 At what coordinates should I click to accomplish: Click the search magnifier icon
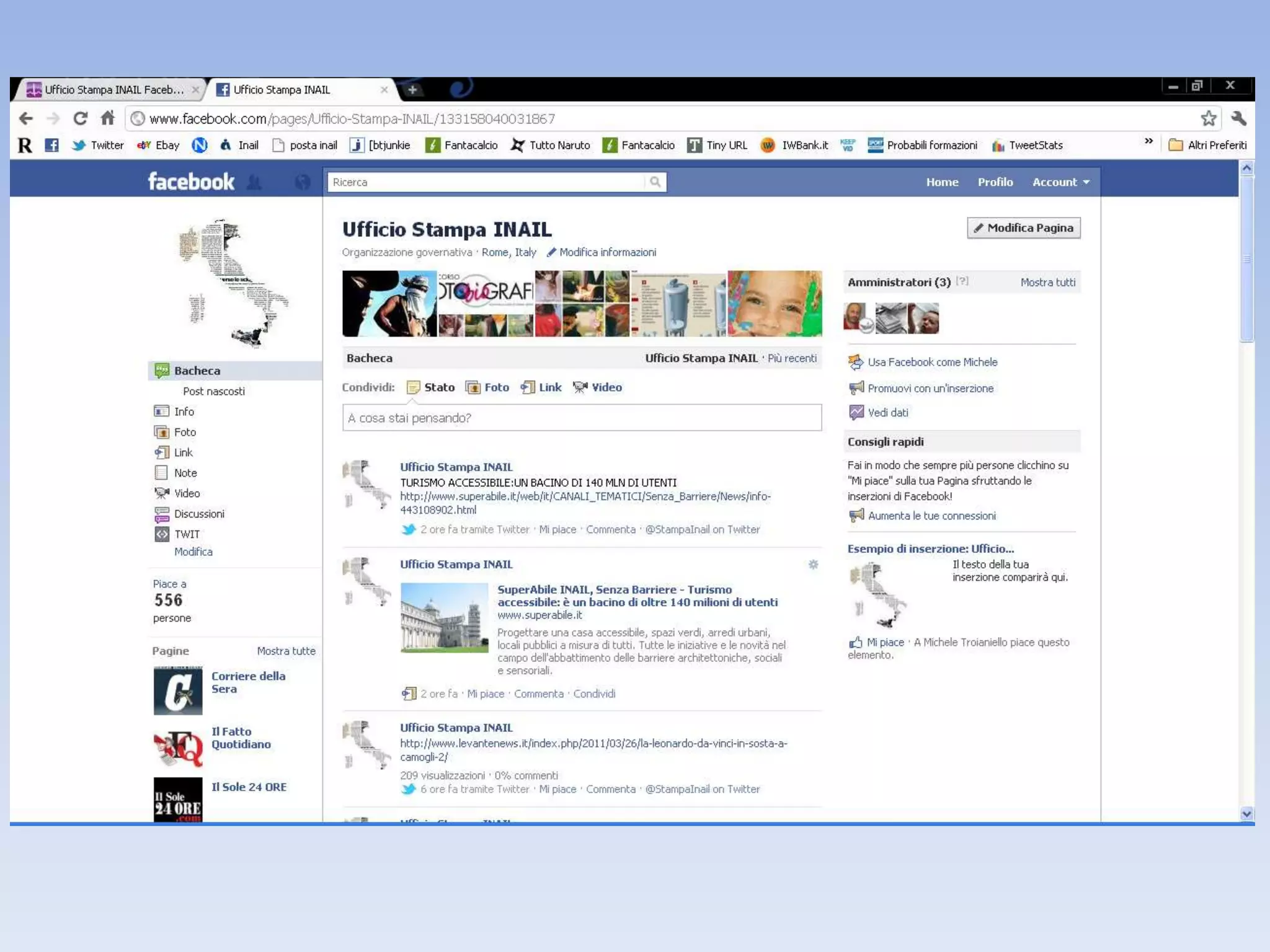click(655, 182)
